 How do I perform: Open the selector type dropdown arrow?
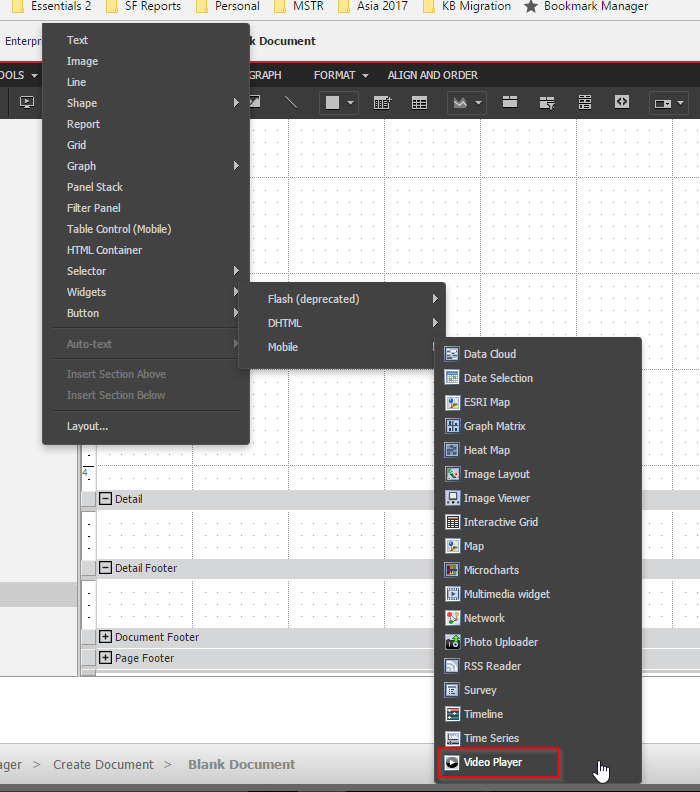680,103
